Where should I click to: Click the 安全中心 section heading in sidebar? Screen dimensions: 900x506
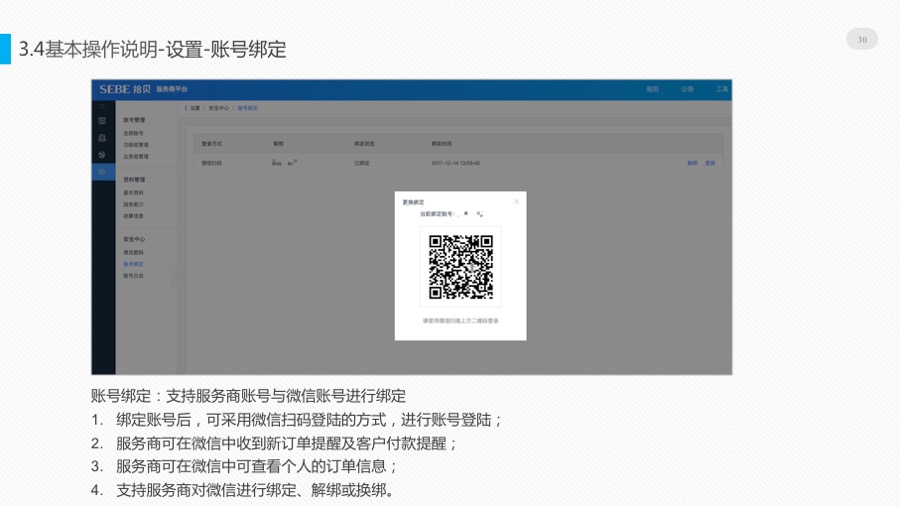(134, 239)
